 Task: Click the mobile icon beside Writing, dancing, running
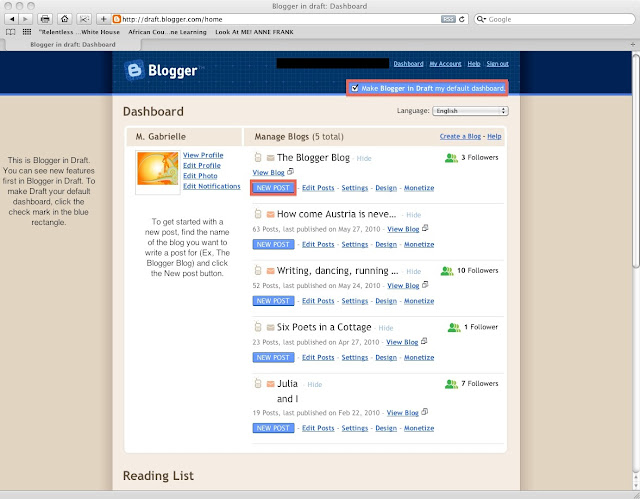pyautogui.click(x=258, y=271)
